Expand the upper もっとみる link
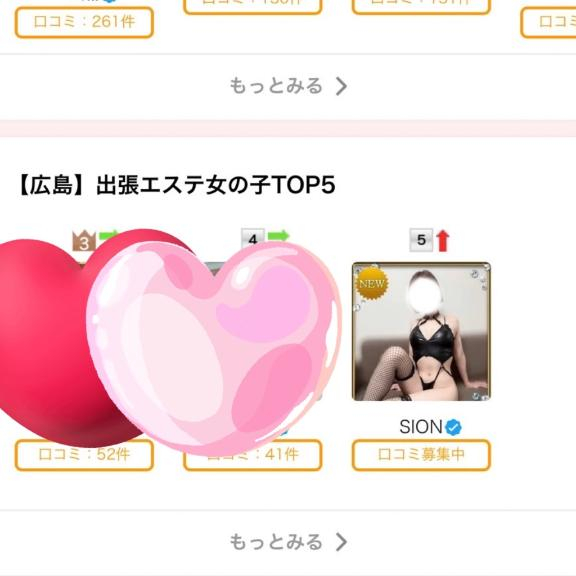Screen dimensions: 576x576 [288, 86]
